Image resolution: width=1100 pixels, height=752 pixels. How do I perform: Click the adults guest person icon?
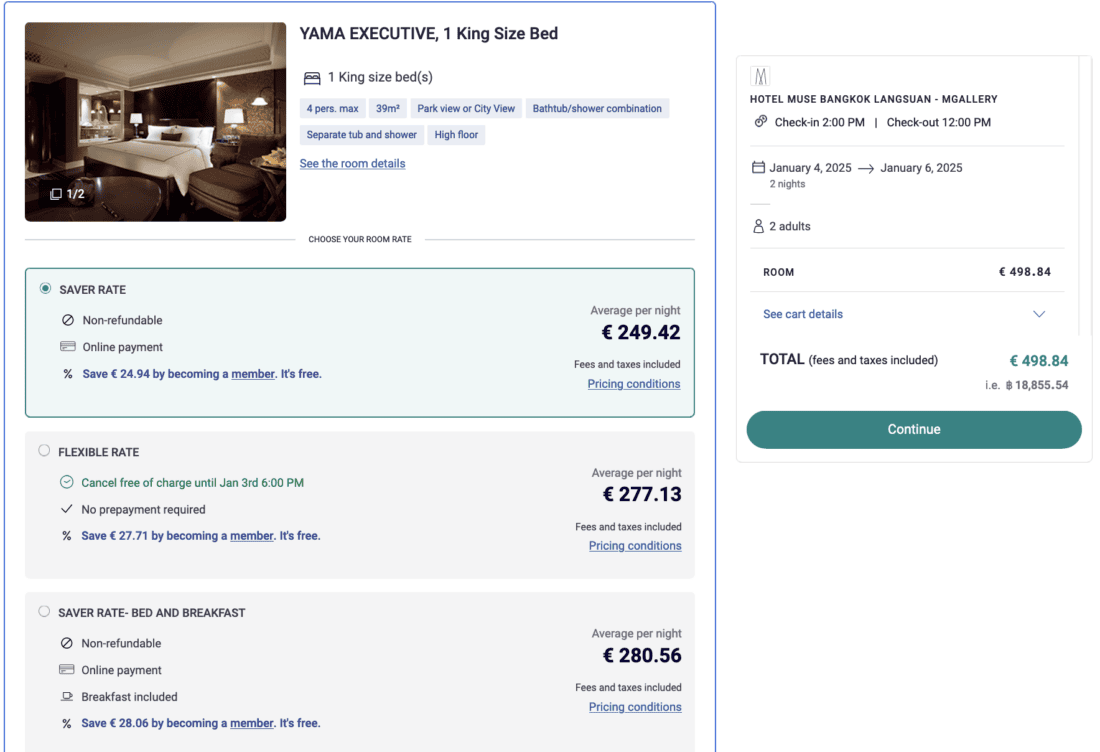click(x=758, y=226)
